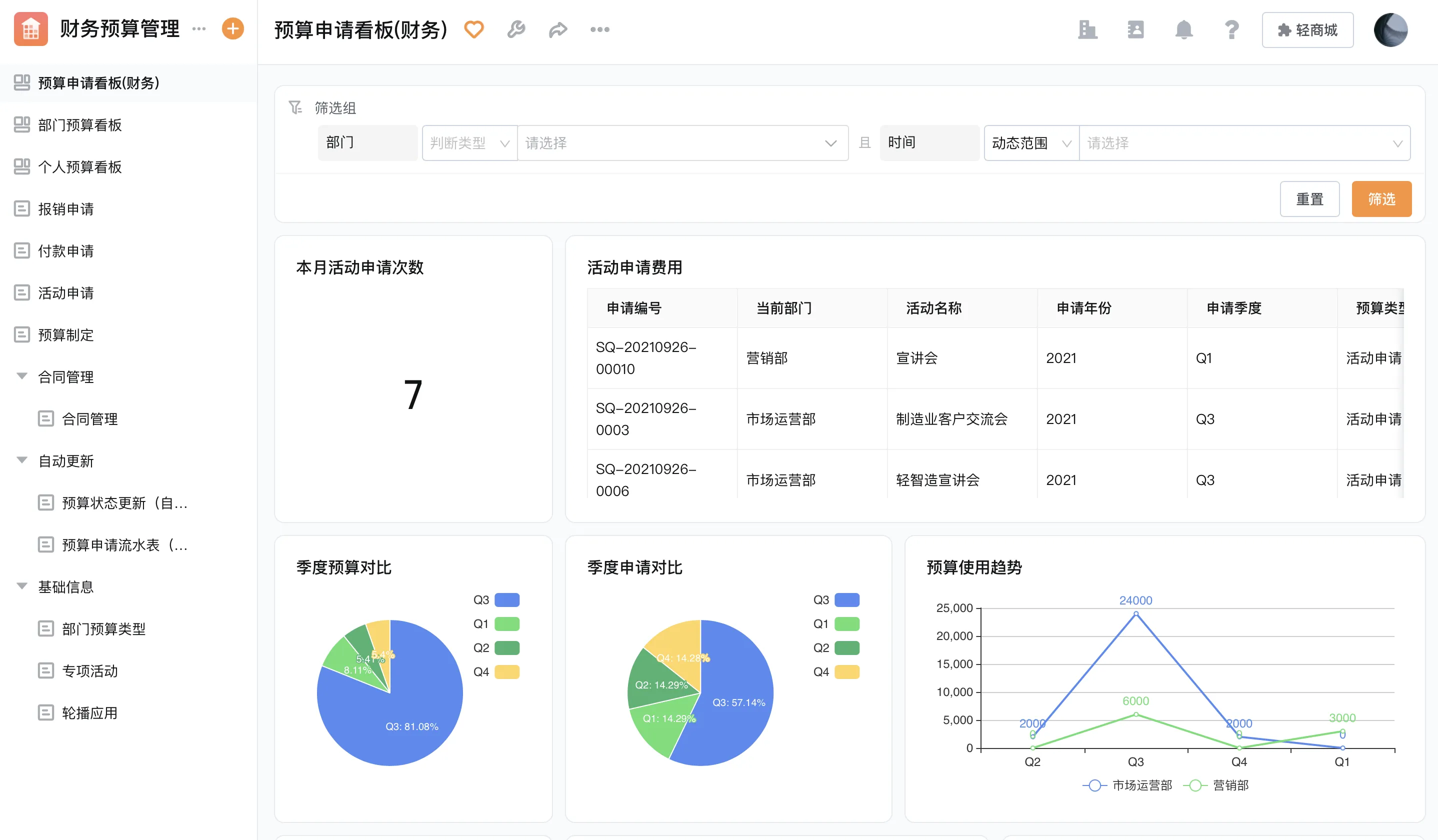Screen dimensions: 1438x840
Task: Click the question mark help icon
Action: (x=1231, y=29)
